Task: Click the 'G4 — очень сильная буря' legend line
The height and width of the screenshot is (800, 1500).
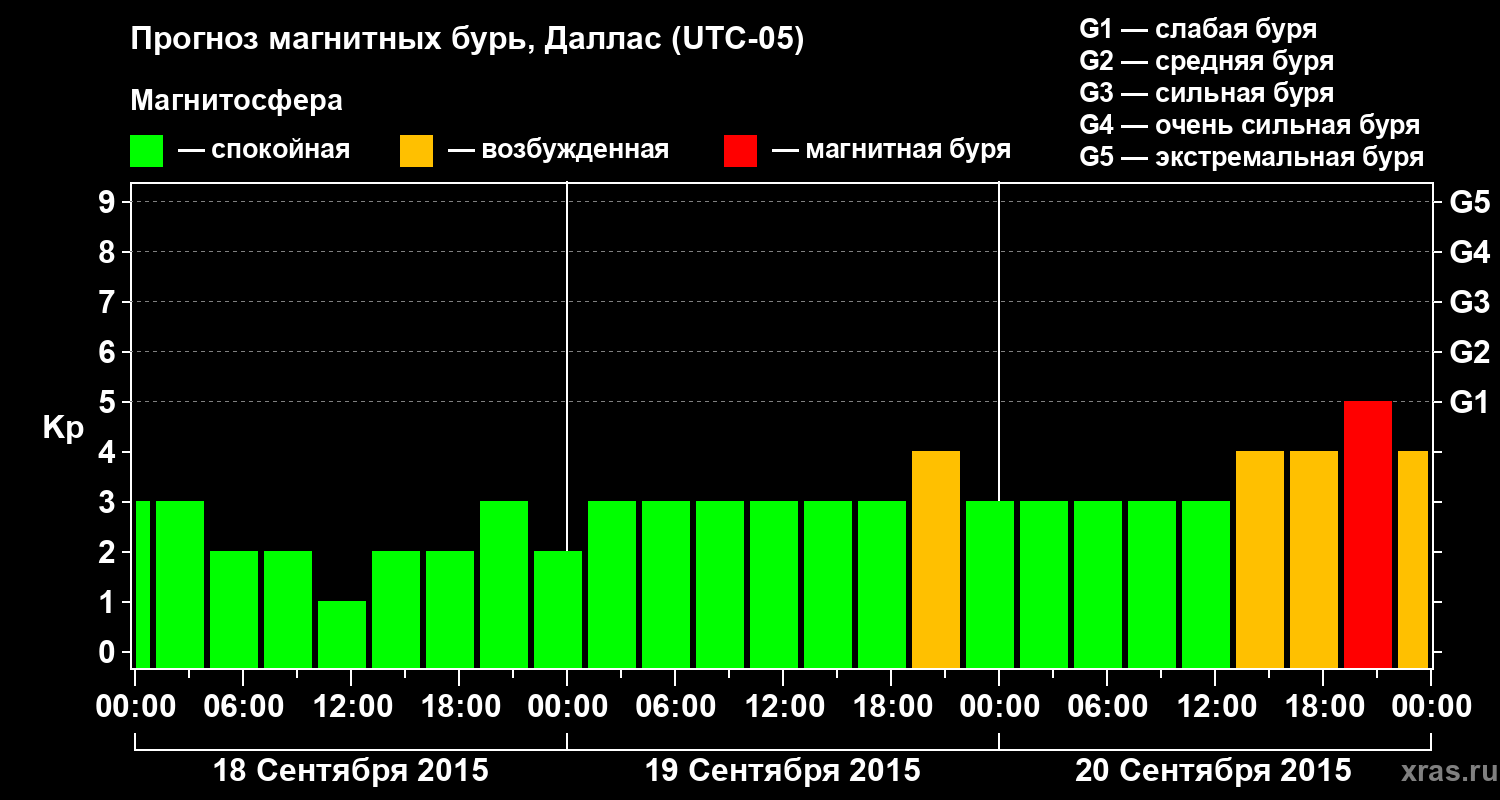Action: (x=1250, y=125)
